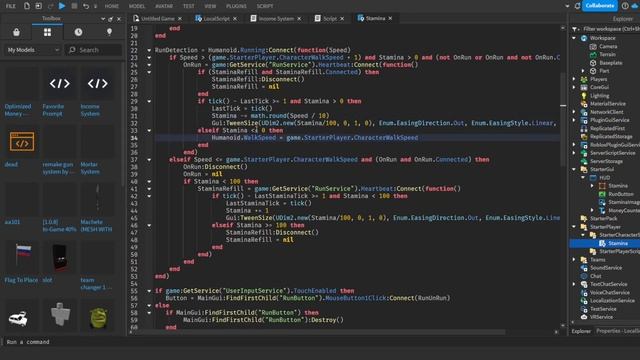This screenshot has width=640, height=360.
Task: Close the Stamina script tab
Action: pyautogui.click(x=390, y=18)
